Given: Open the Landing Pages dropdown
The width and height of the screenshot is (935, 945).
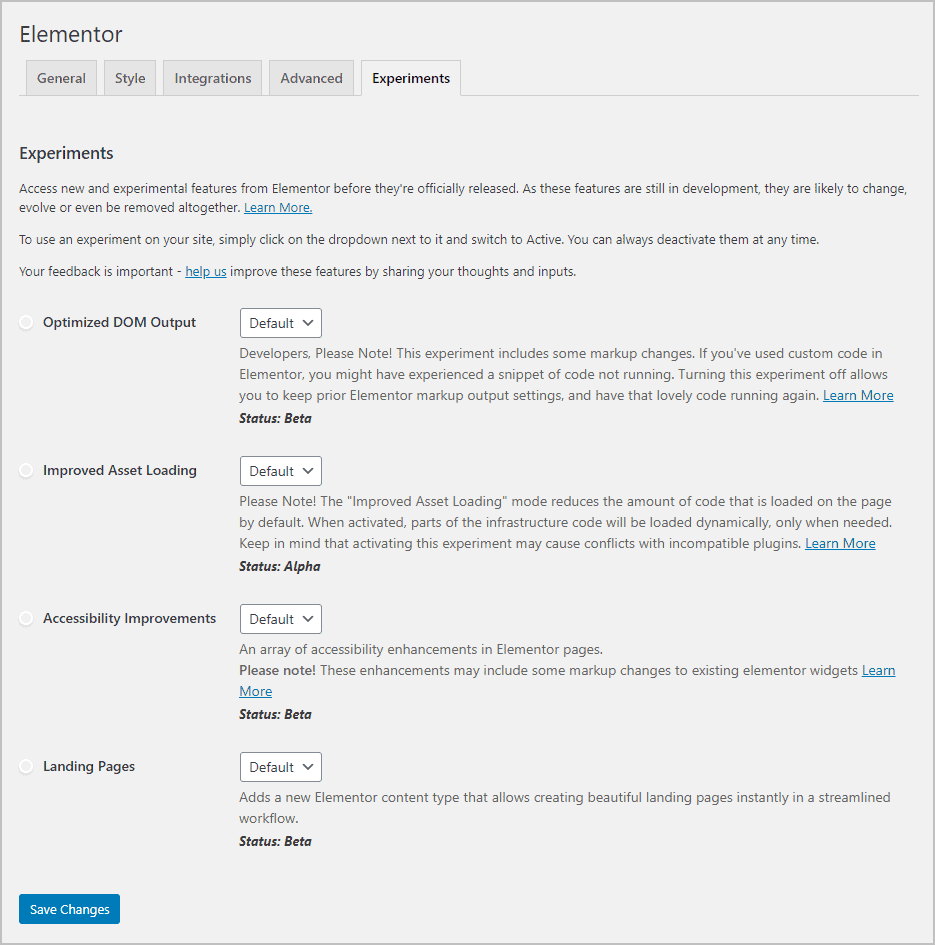Looking at the screenshot, I should tap(280, 767).
